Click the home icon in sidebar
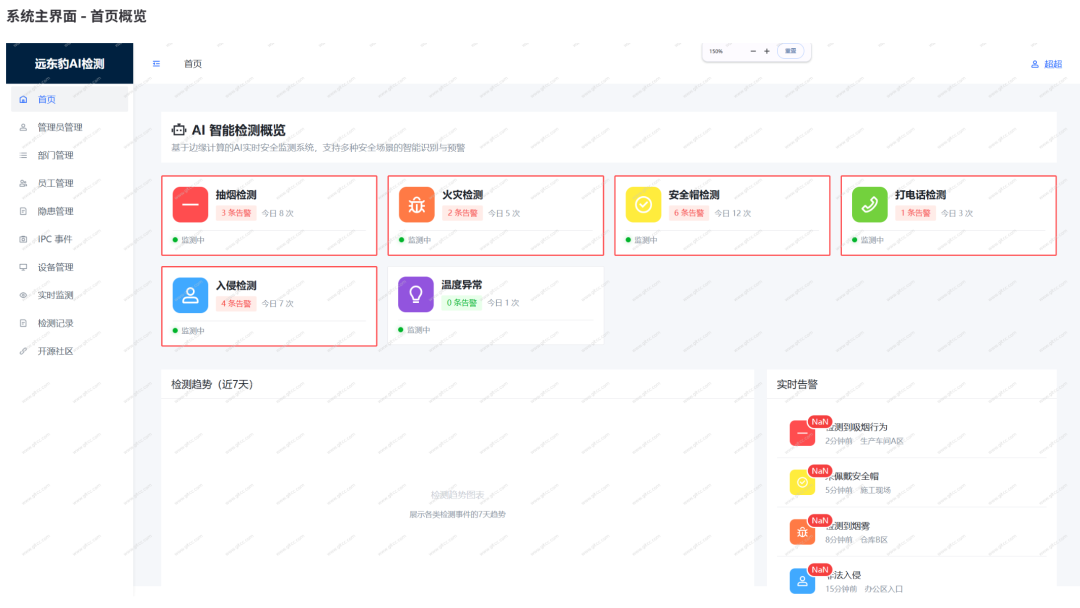Viewport: 1080px width, 608px height. 23,99
